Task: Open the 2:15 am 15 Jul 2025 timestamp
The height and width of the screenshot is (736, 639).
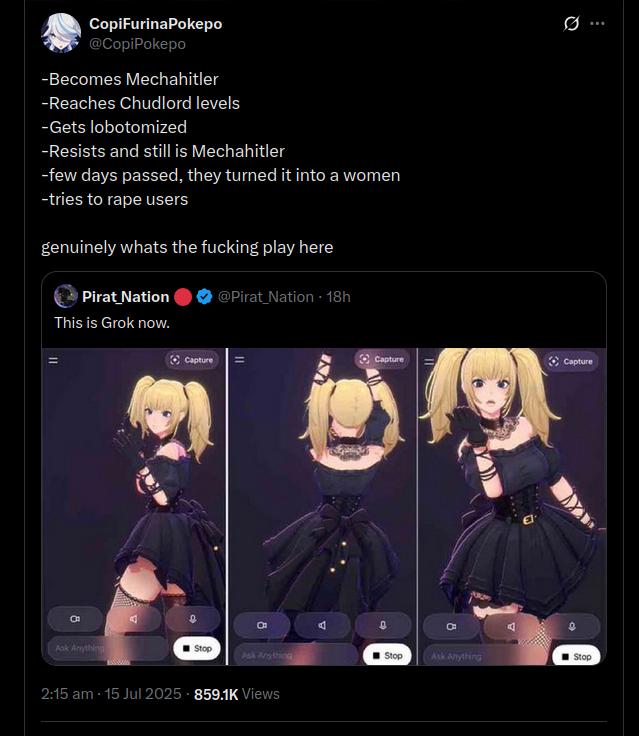Action: tap(111, 694)
